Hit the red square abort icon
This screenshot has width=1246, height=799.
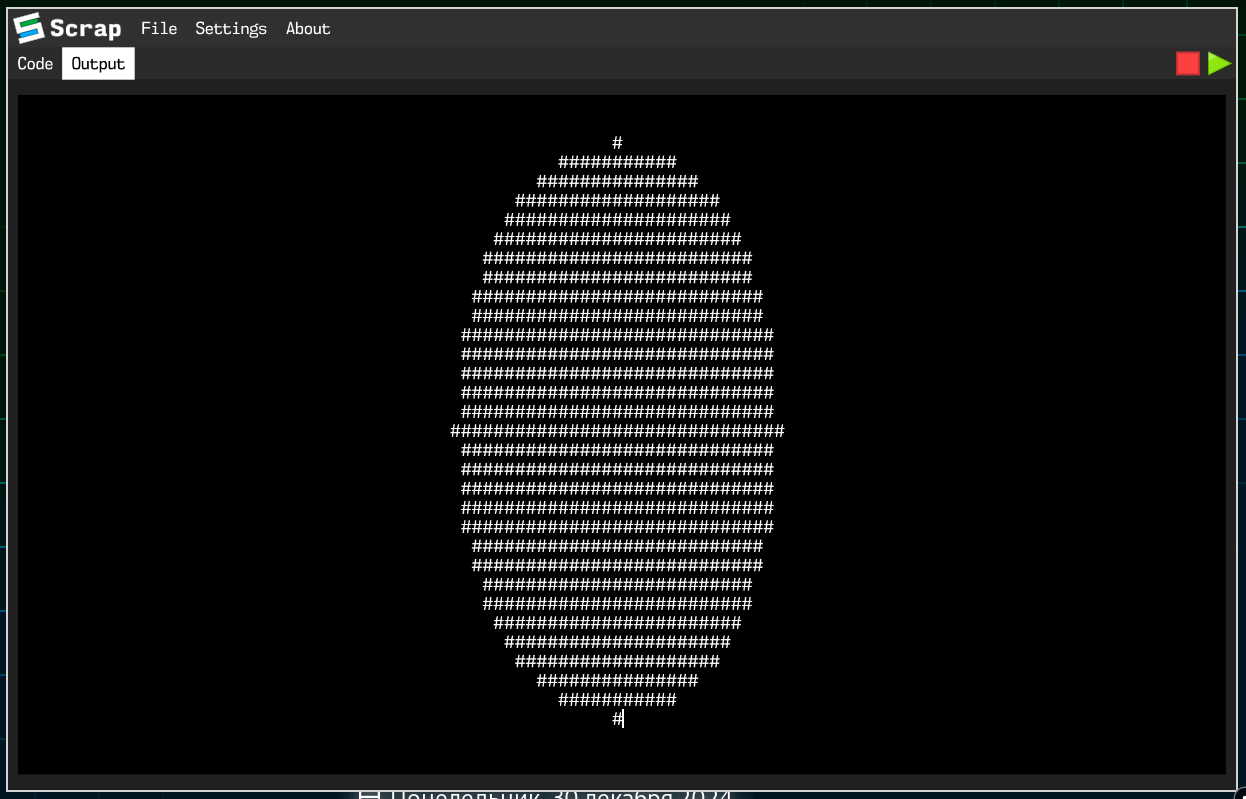[1188, 62]
